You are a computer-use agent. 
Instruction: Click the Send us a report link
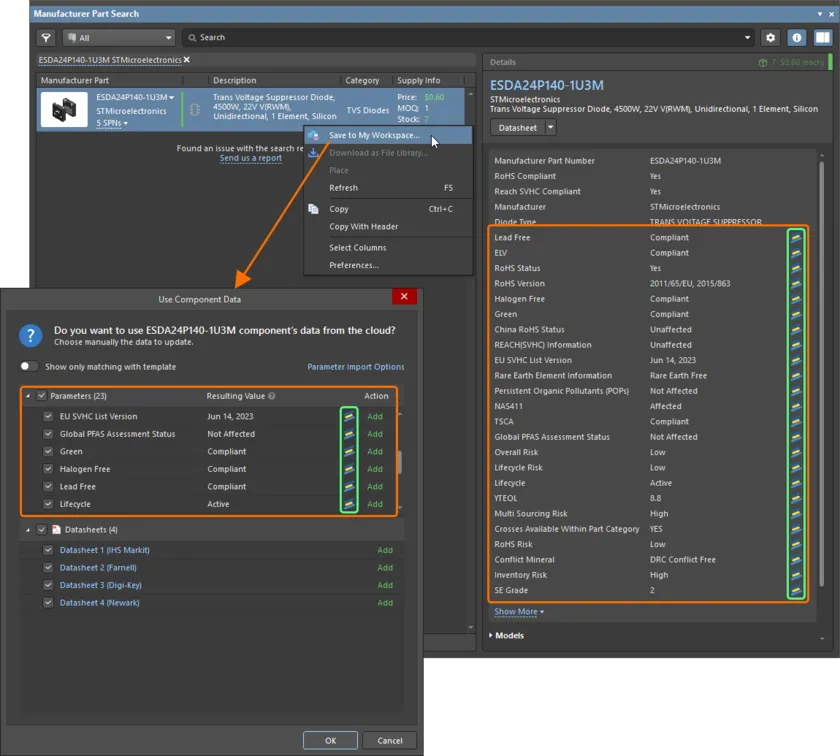pyautogui.click(x=251, y=158)
